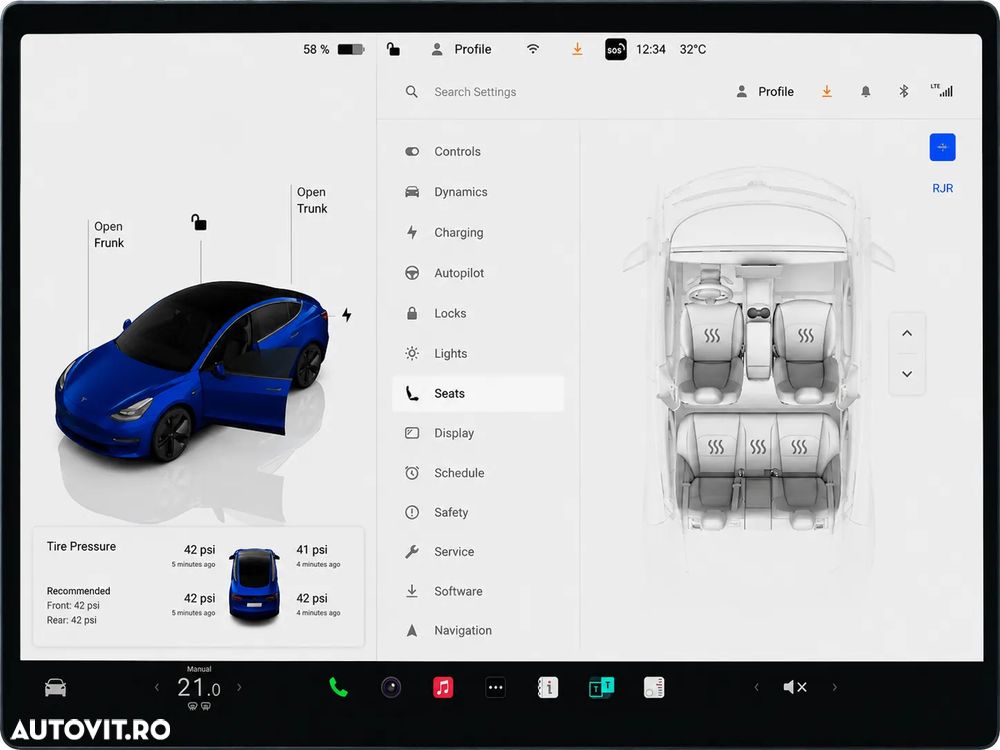Tap the SOS emergency icon

click(615, 49)
